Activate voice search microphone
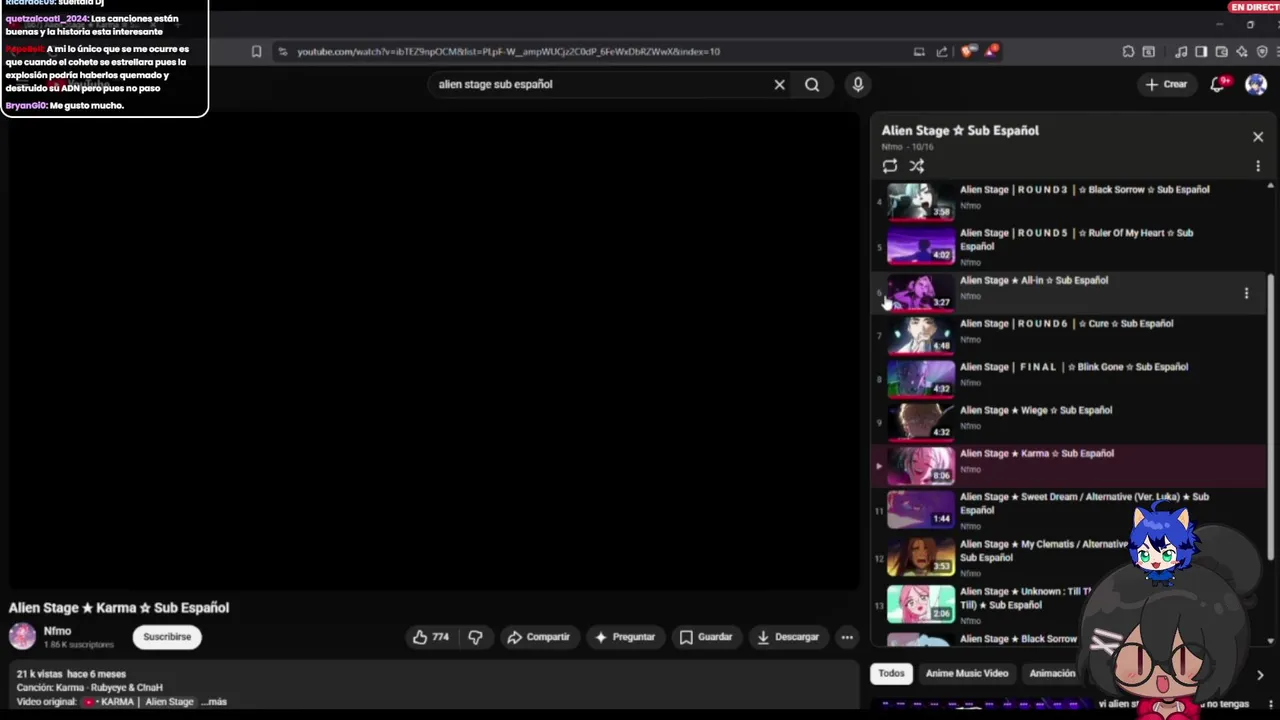Screen dimensions: 1280x720 [858, 85]
